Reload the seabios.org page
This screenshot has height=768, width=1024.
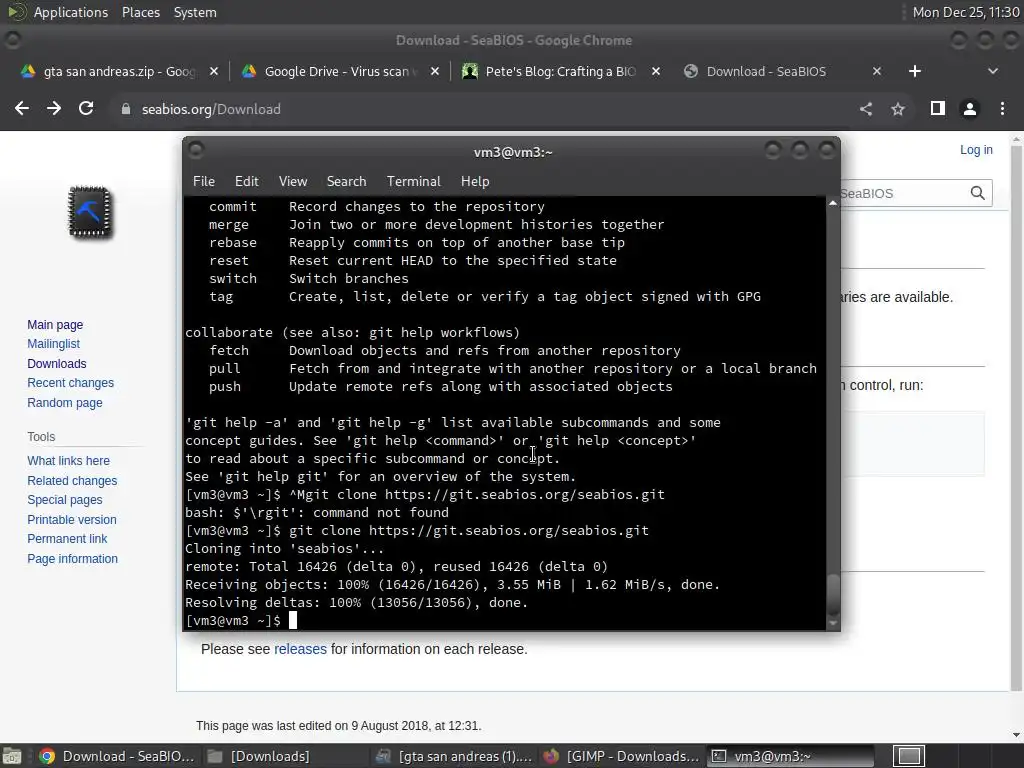tap(86, 108)
